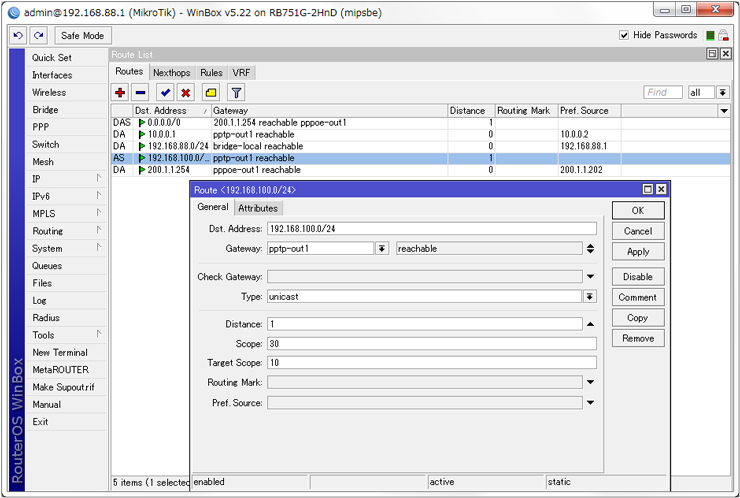This screenshot has height=498, width=740.
Task: Click the yellow comment note icon
Action: tap(211, 92)
